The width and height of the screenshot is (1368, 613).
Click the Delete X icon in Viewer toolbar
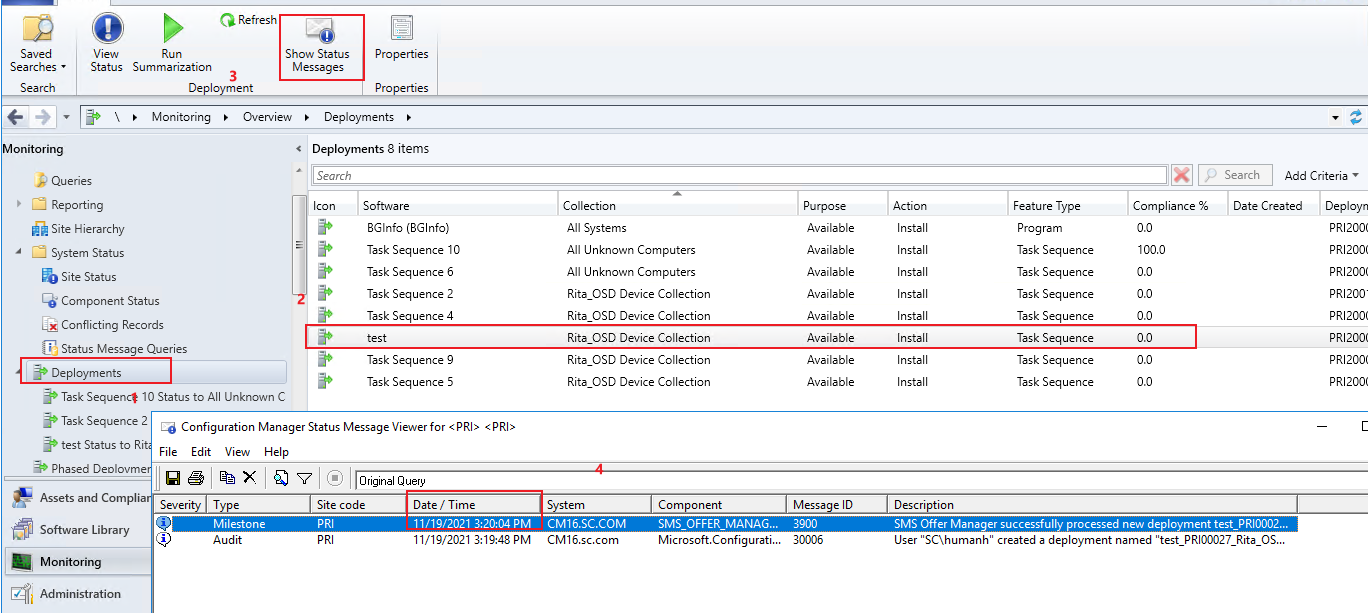click(250, 479)
